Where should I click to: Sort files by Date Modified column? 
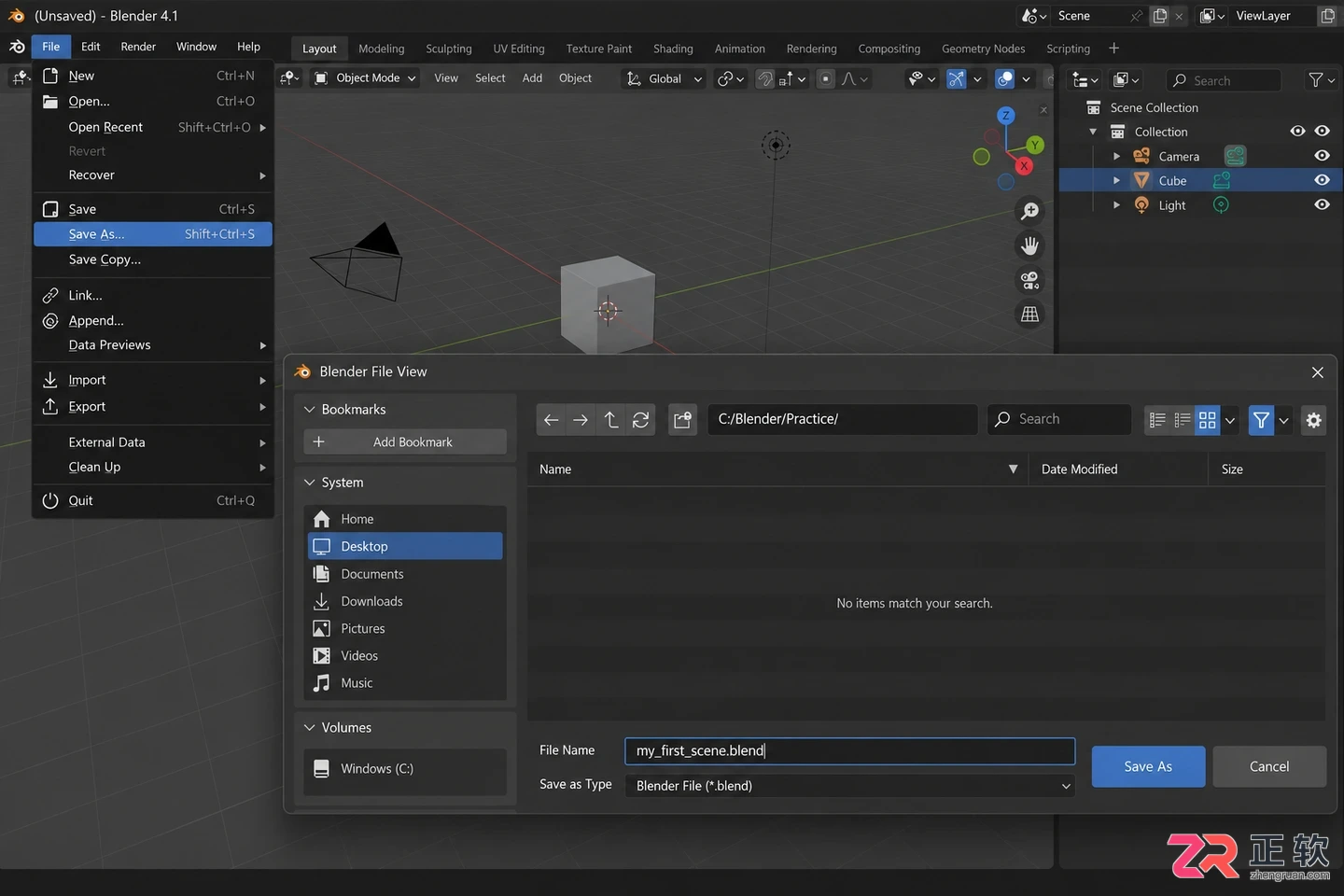tap(1118, 469)
